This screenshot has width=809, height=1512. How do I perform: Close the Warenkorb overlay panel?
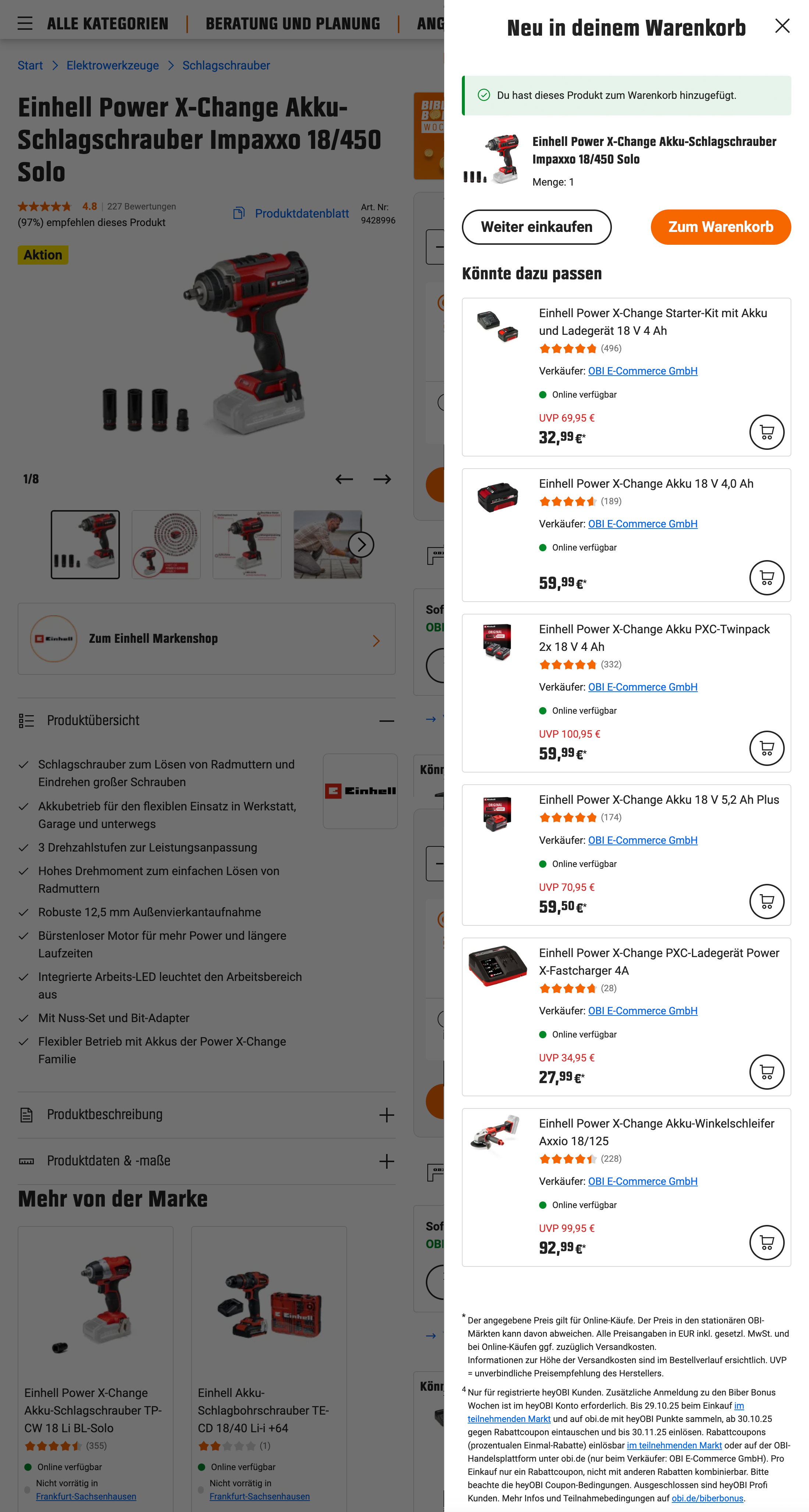(x=782, y=26)
